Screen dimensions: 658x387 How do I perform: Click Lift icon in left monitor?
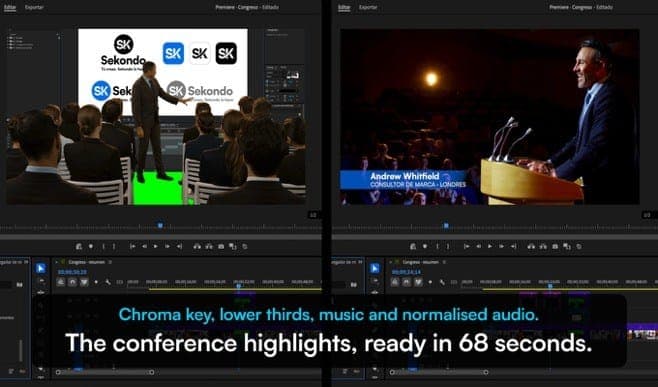pos(197,246)
